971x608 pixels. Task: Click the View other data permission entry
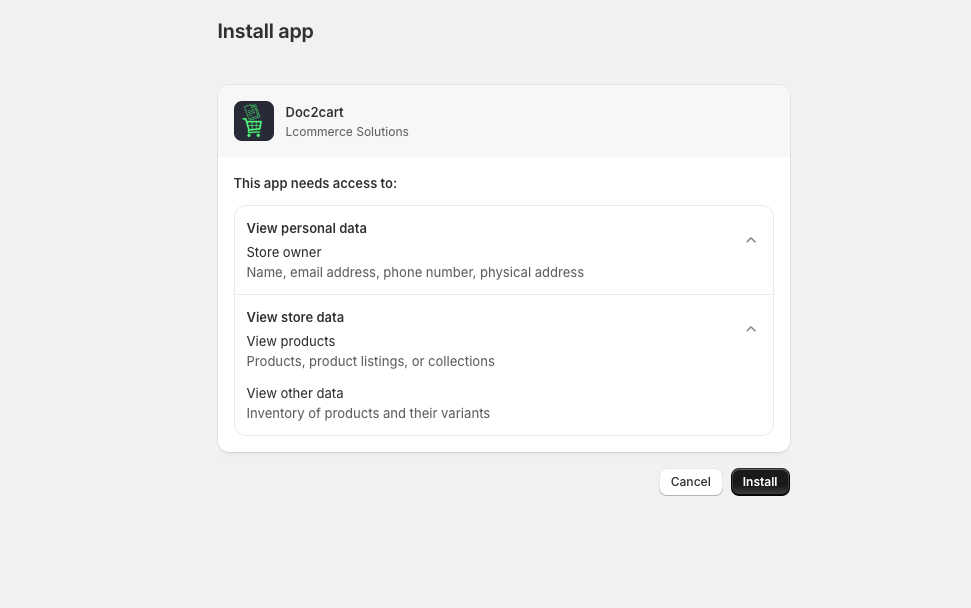coord(295,393)
